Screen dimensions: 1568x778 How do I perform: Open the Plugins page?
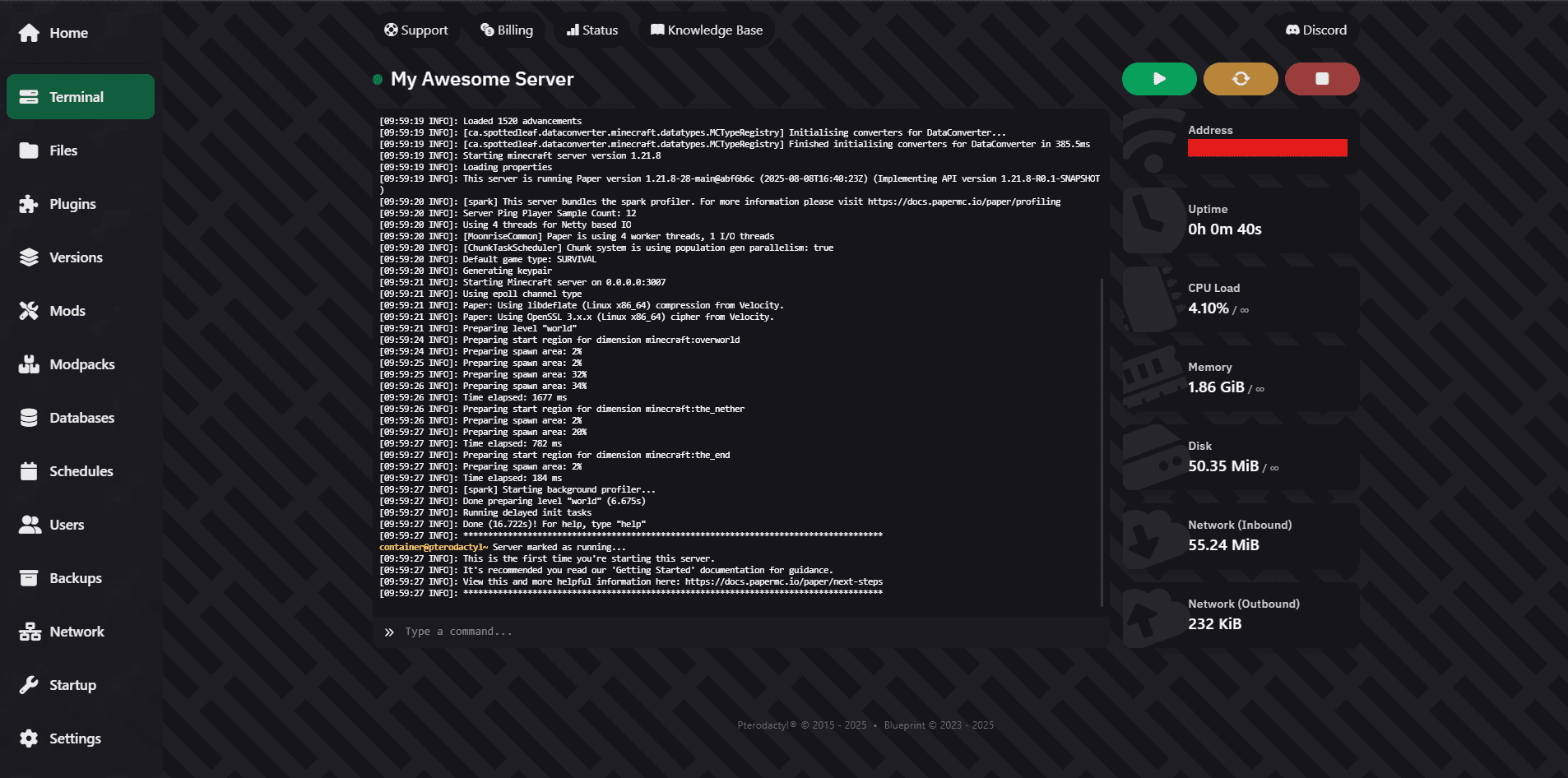(72, 204)
